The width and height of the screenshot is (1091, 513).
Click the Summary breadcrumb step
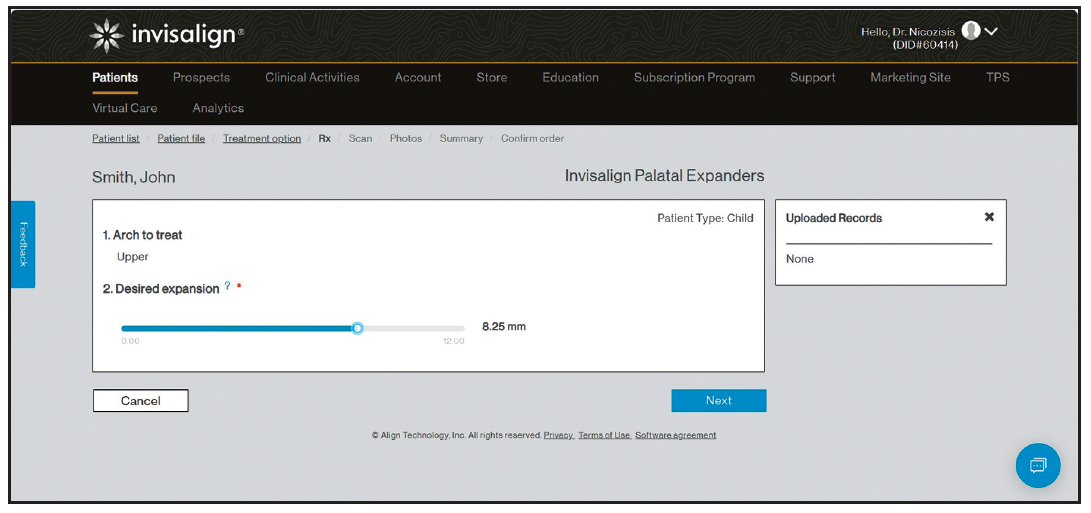pos(461,139)
